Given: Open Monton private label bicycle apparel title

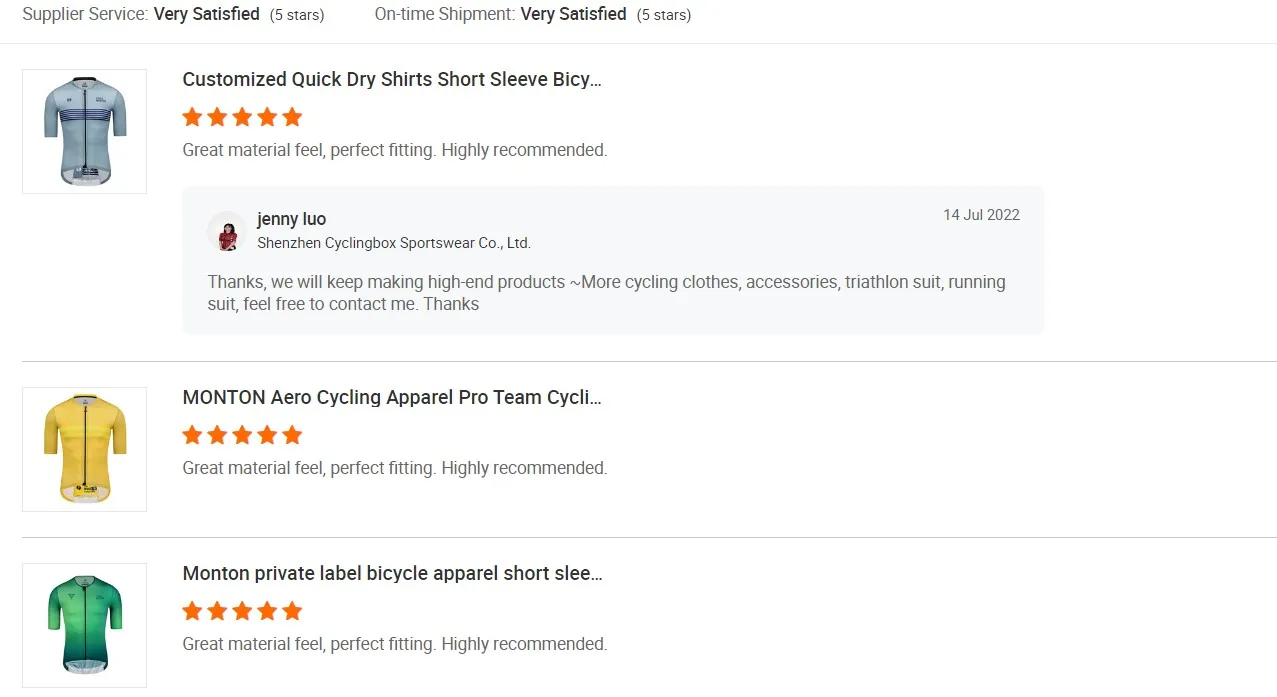Looking at the screenshot, I should click(392, 574).
